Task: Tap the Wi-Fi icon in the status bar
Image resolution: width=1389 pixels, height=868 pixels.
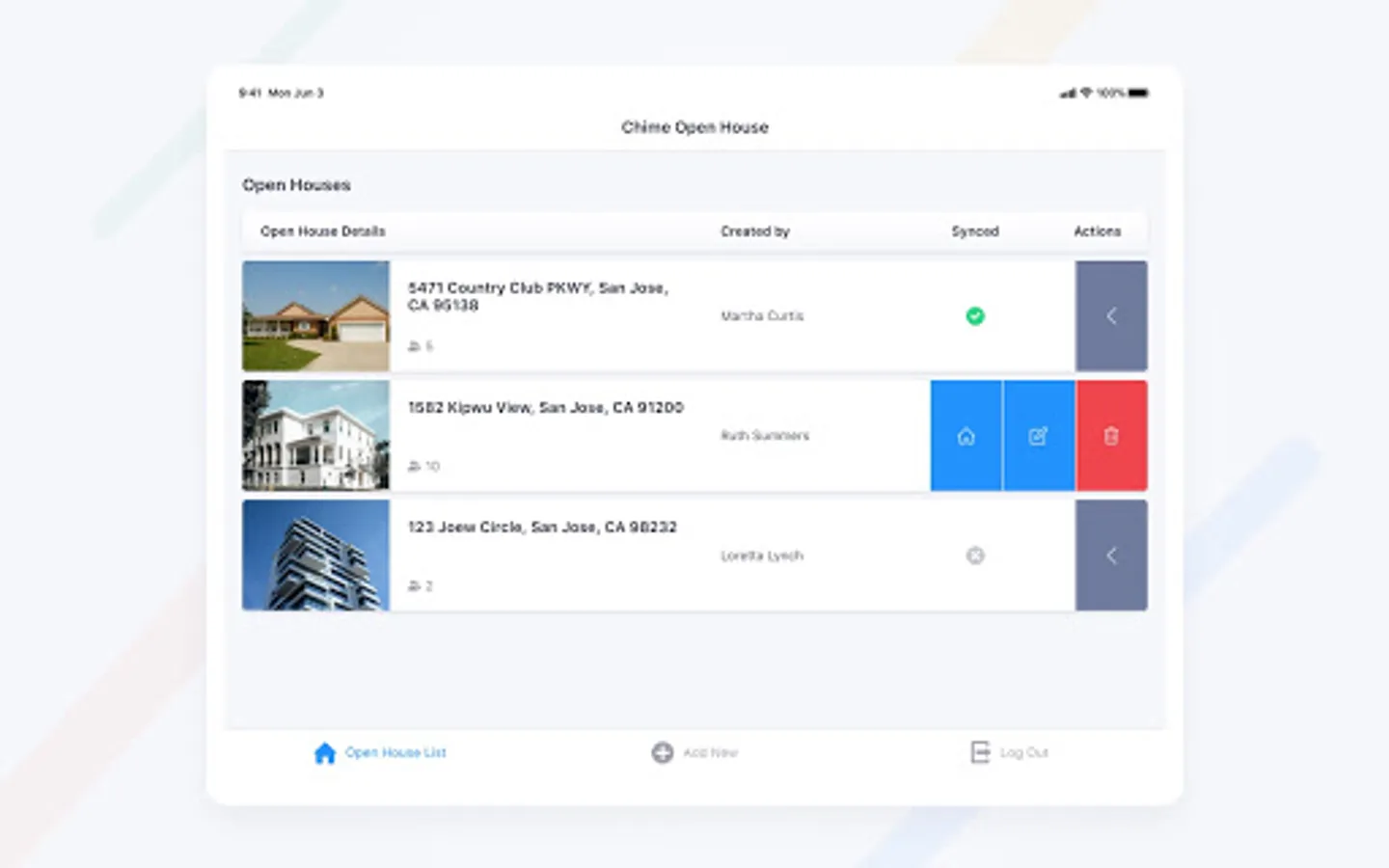Action: click(x=1086, y=94)
